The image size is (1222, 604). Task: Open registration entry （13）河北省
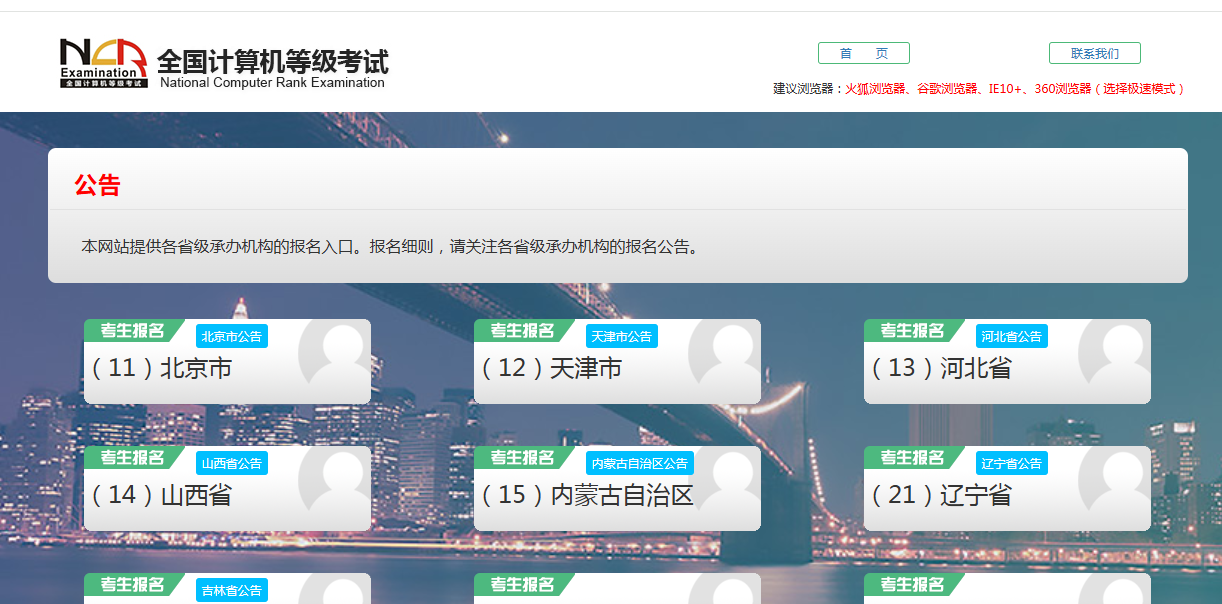(944, 368)
